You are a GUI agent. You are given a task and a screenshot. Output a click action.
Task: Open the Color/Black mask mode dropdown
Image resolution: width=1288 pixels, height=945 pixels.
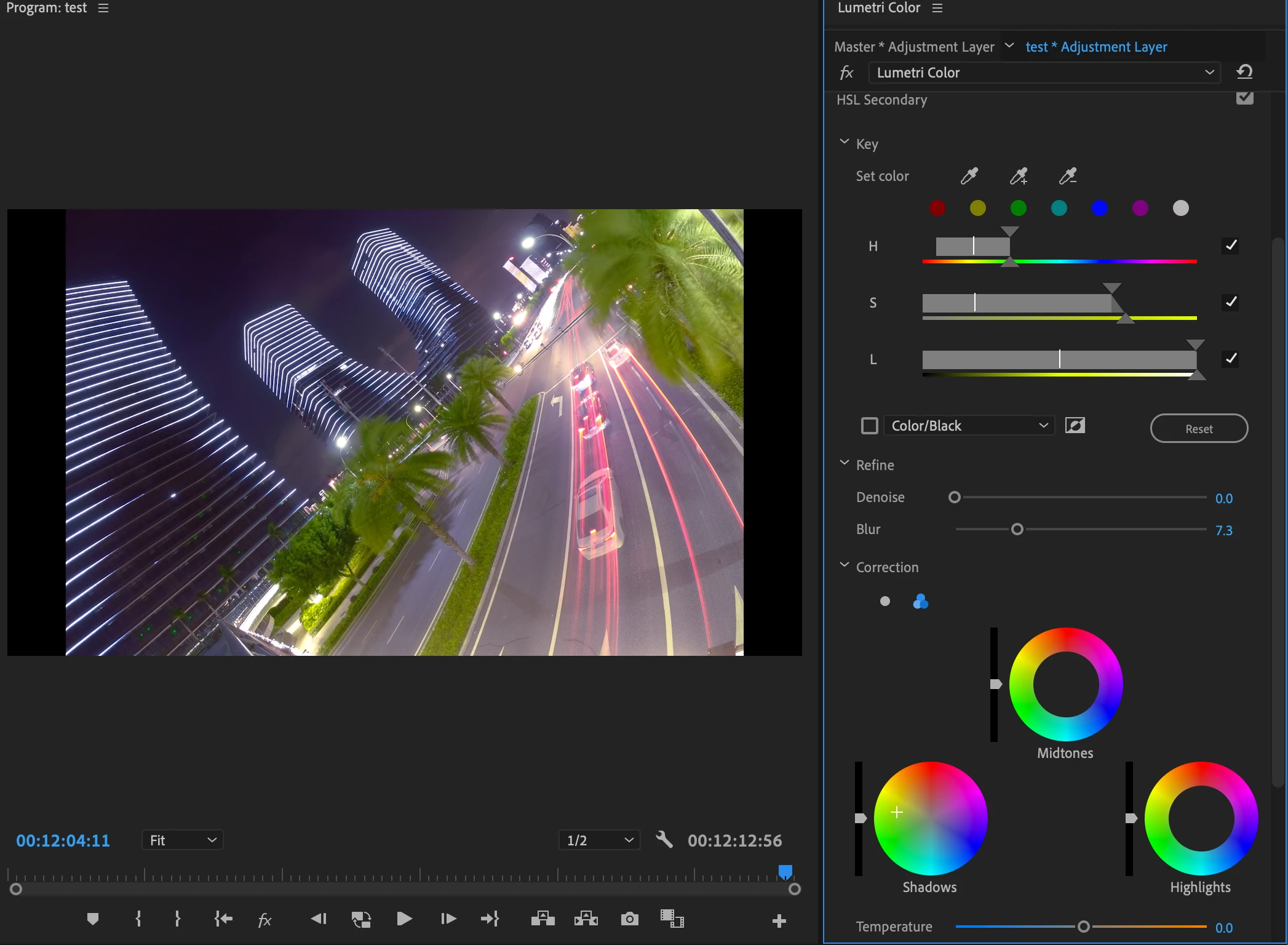pos(969,426)
